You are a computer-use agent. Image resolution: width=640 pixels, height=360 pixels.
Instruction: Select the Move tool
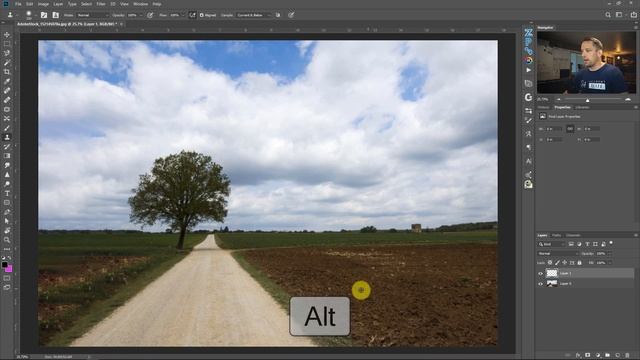pyautogui.click(x=7, y=35)
